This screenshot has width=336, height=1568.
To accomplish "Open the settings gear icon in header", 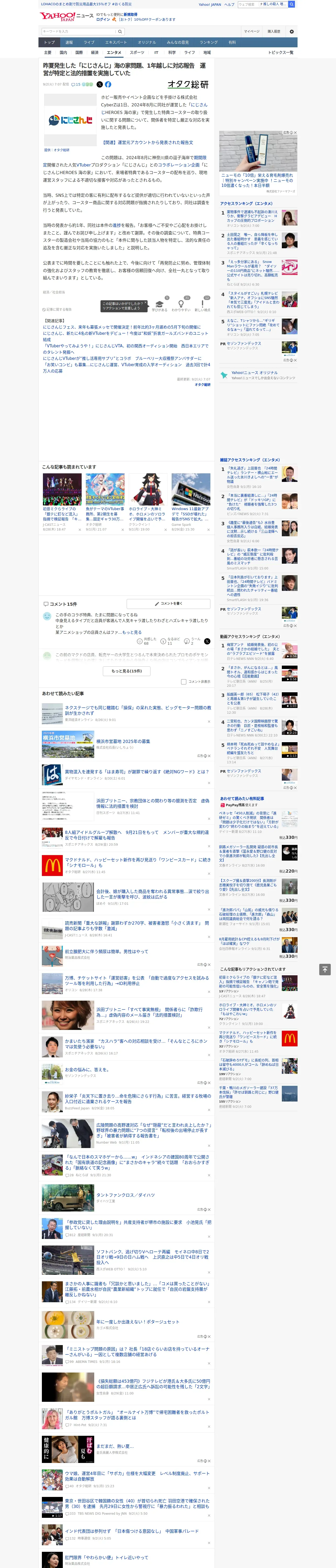I will point(292,32).
